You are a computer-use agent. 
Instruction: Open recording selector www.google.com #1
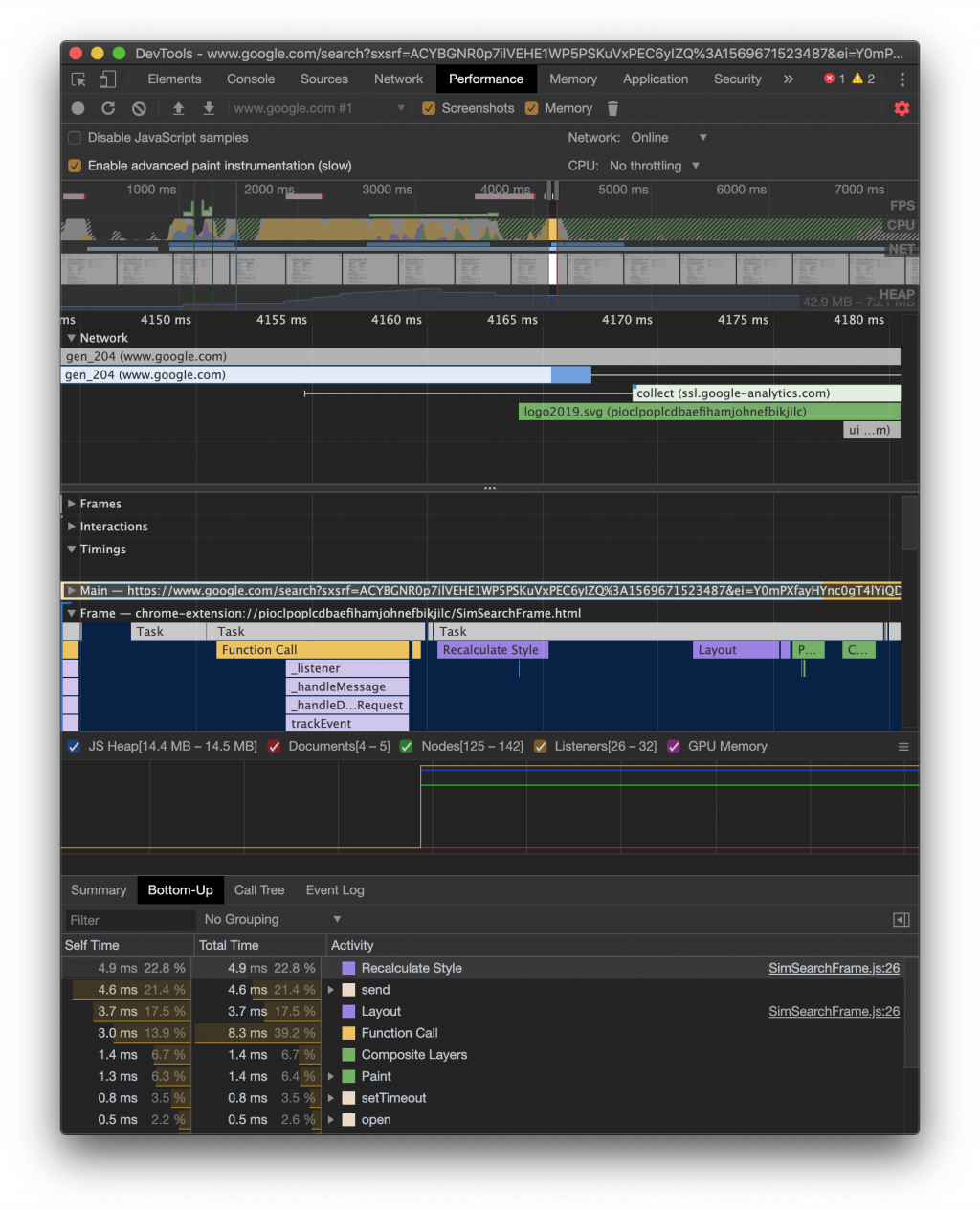click(x=319, y=108)
